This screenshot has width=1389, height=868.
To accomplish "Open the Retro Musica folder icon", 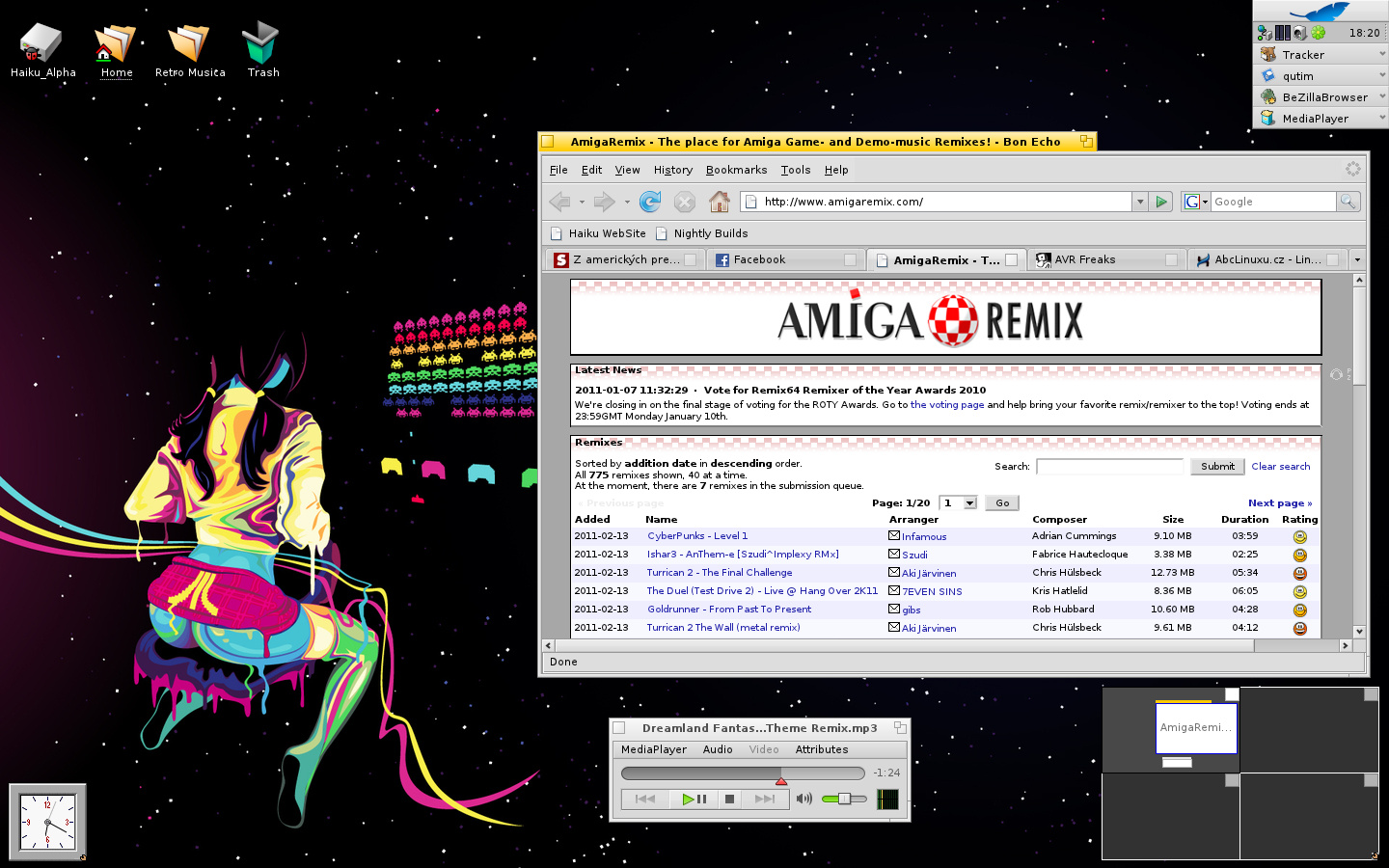I will click(189, 42).
